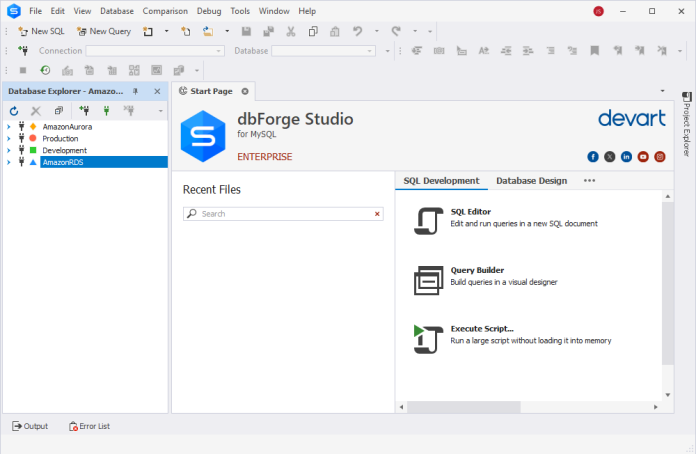The image size is (696, 454).
Task: Click the New Query toolbar button
Action: click(x=103, y=31)
